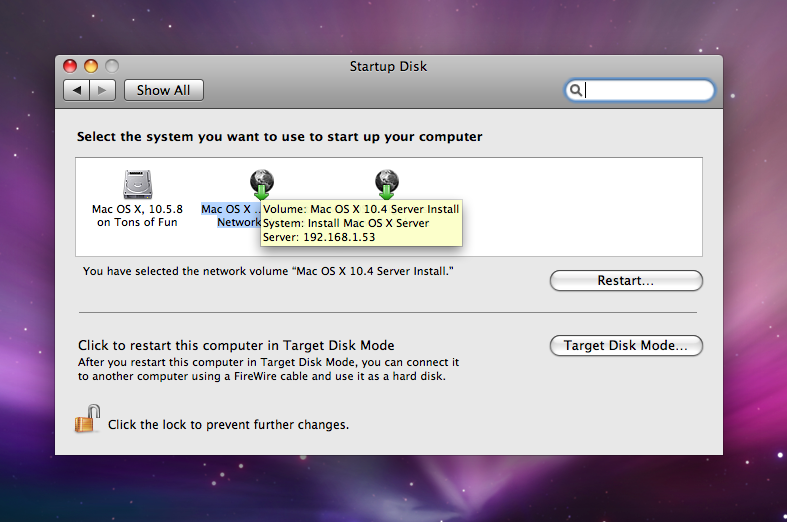Click the magnifying glass in the search field
787x522 pixels.
point(576,91)
